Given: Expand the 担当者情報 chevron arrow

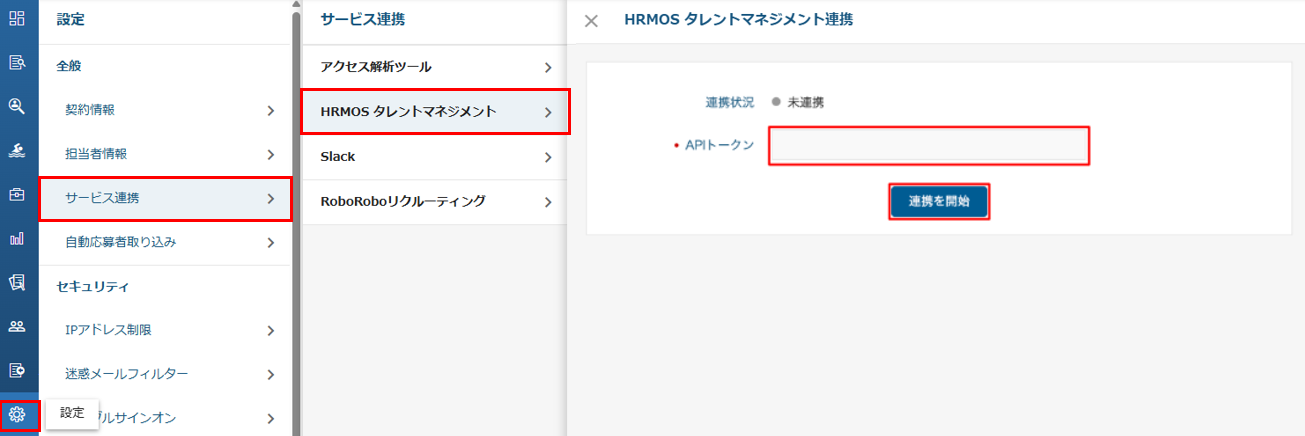Looking at the screenshot, I should (x=270, y=154).
